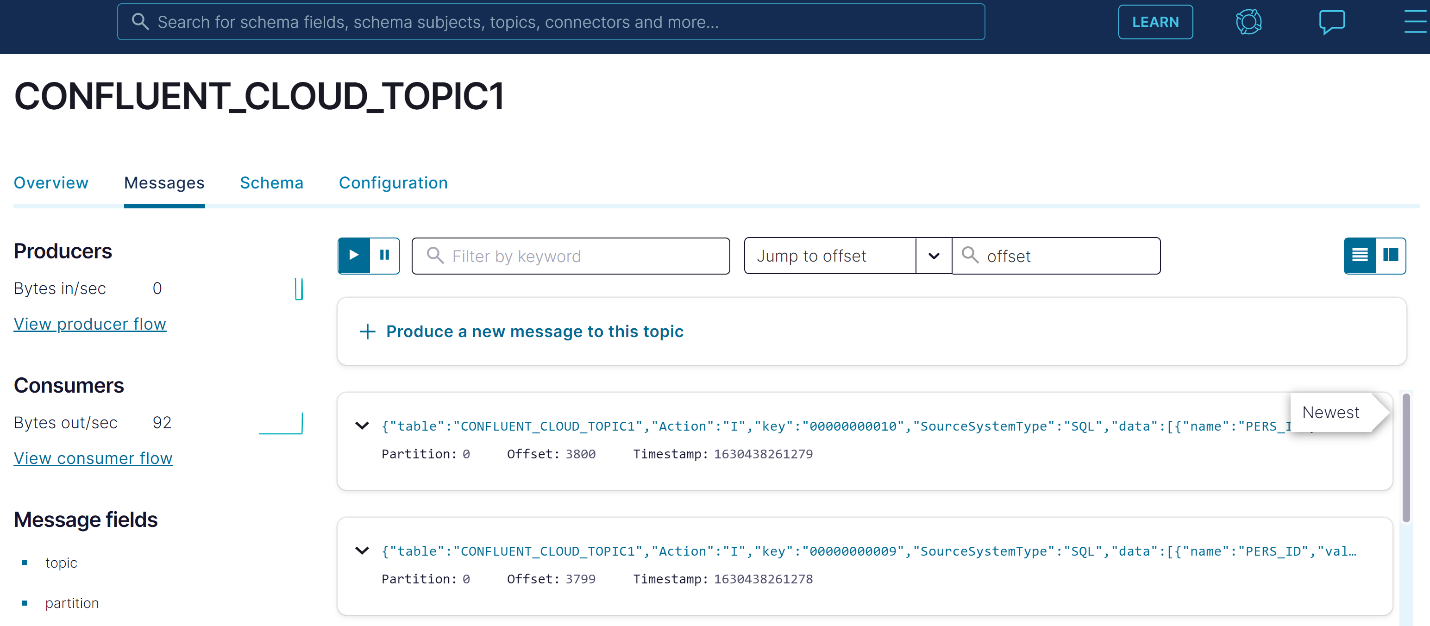Click the CONFLUENT_CLOUD_TOPIC1 page title
This screenshot has height=626, width=1430.
point(259,96)
